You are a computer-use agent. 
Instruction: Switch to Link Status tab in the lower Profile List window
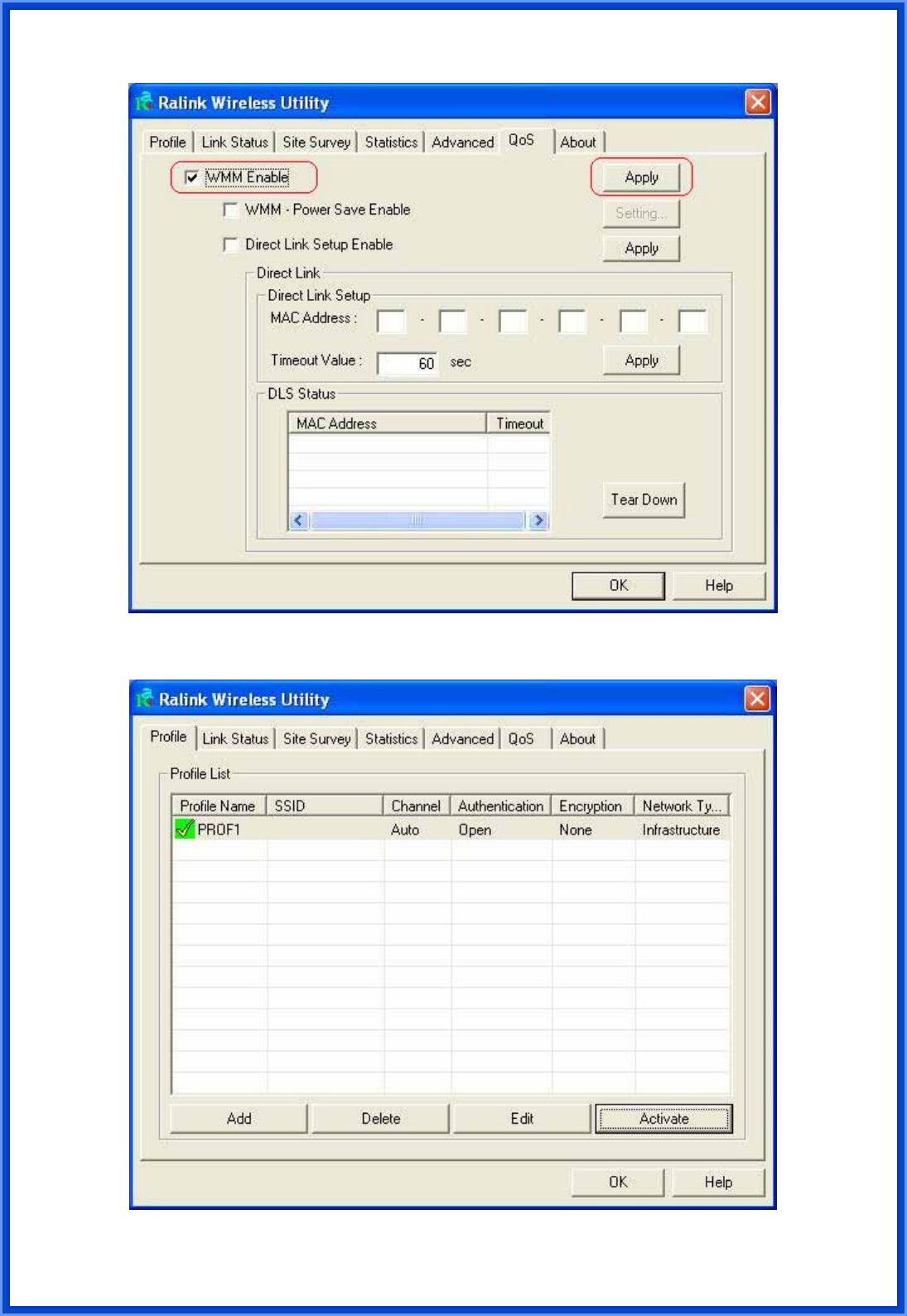(235, 738)
